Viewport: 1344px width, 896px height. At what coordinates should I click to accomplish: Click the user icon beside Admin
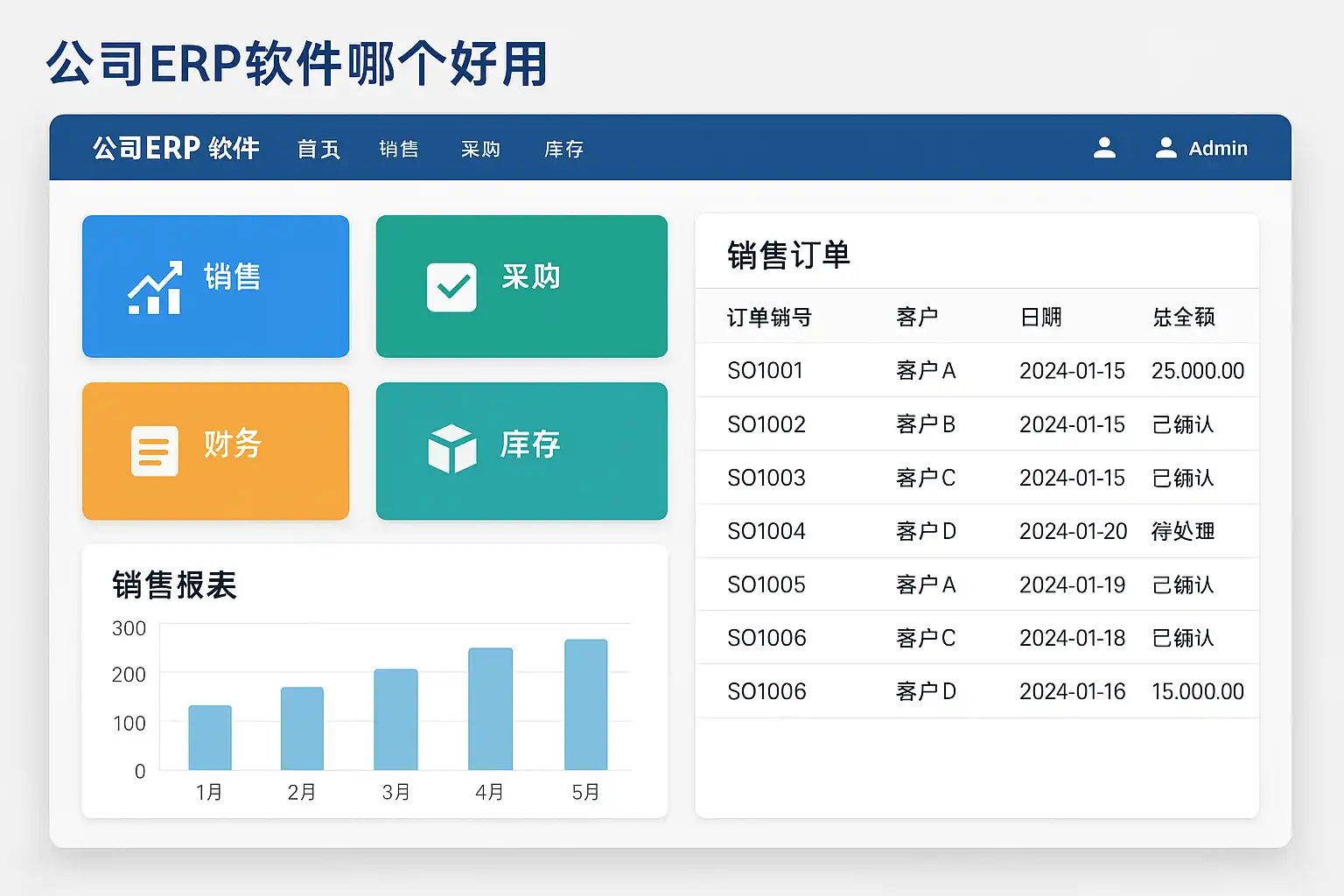coord(1165,148)
